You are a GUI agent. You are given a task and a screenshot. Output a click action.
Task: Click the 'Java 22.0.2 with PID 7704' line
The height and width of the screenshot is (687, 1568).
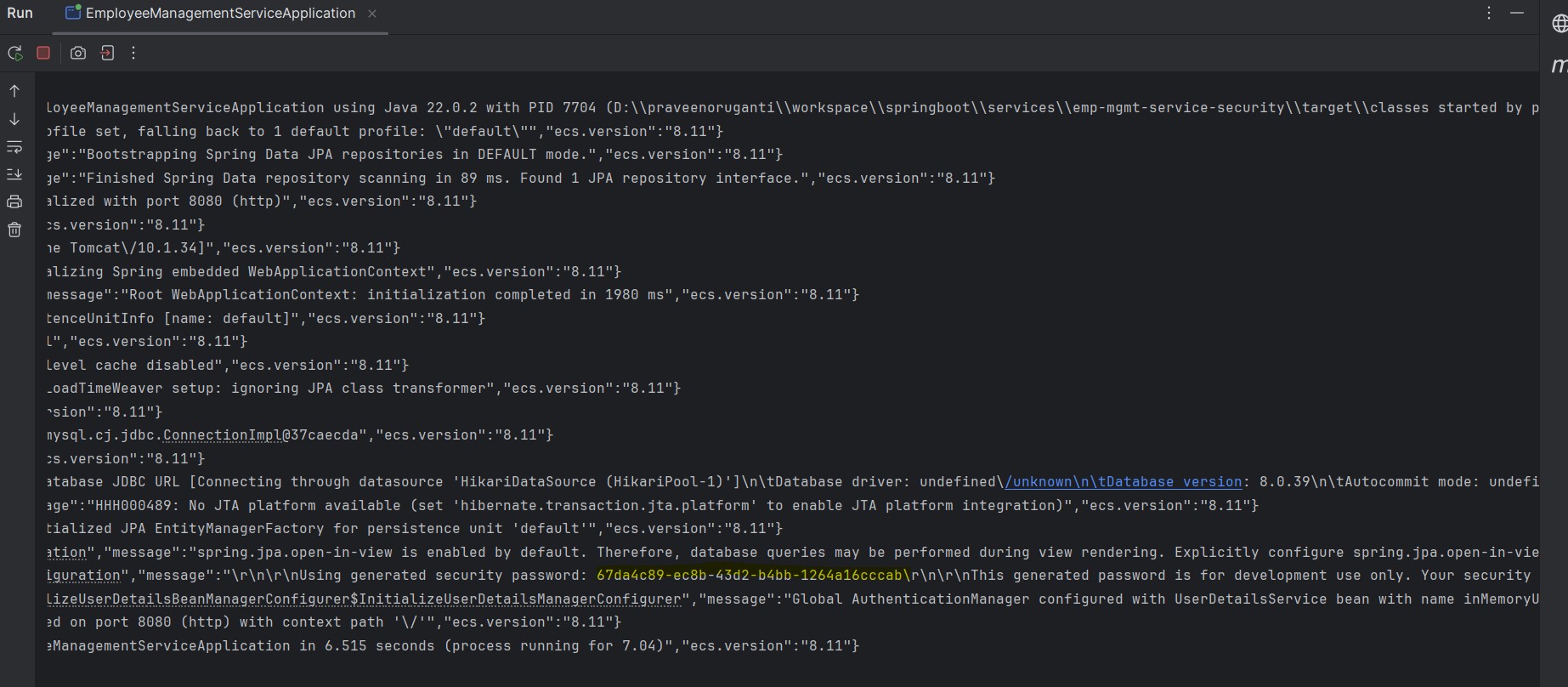click(792, 108)
